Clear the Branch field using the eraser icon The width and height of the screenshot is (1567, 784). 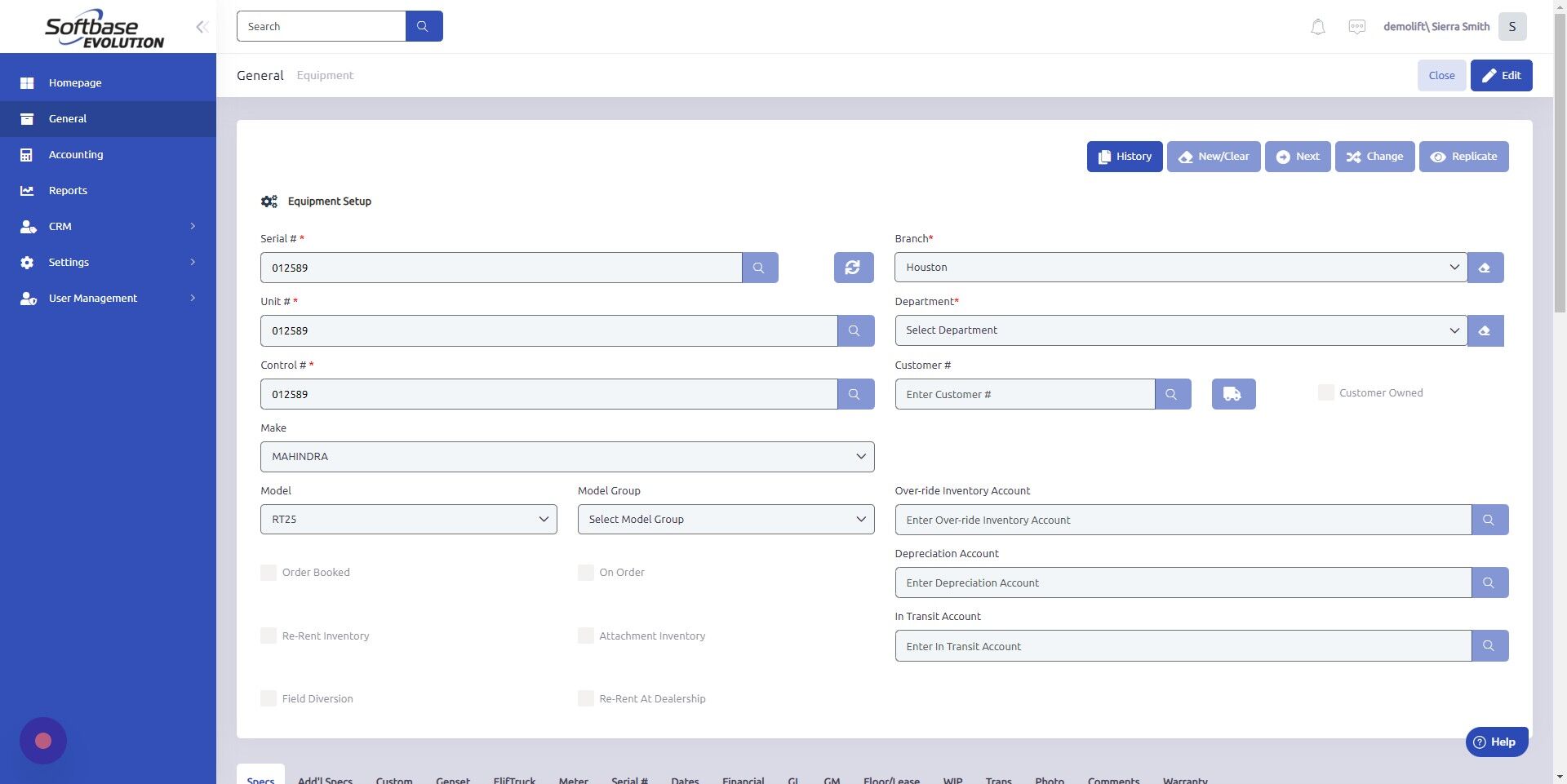click(x=1485, y=267)
